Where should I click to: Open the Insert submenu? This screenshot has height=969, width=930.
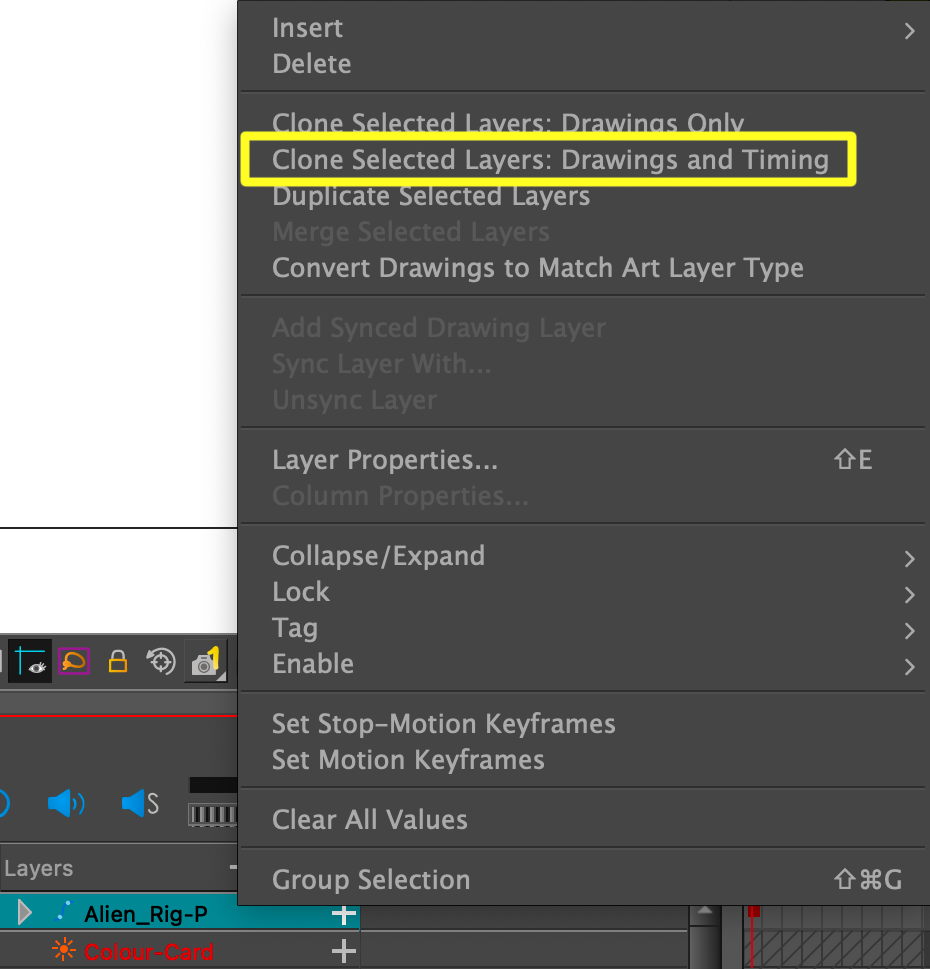click(x=307, y=28)
